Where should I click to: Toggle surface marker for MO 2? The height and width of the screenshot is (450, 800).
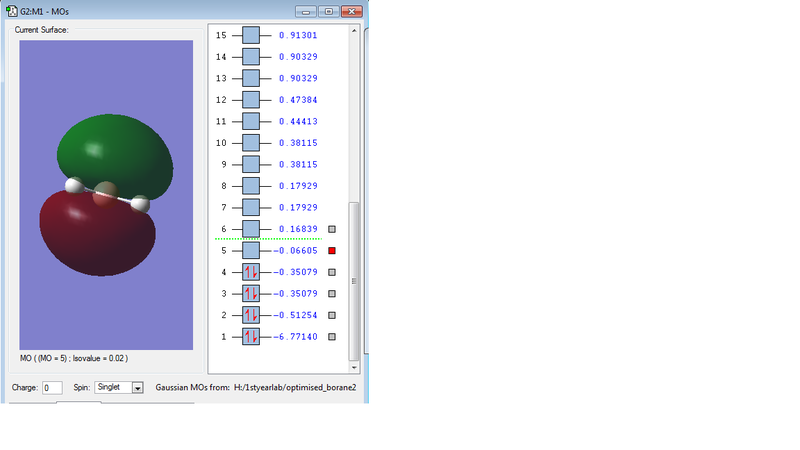332,315
